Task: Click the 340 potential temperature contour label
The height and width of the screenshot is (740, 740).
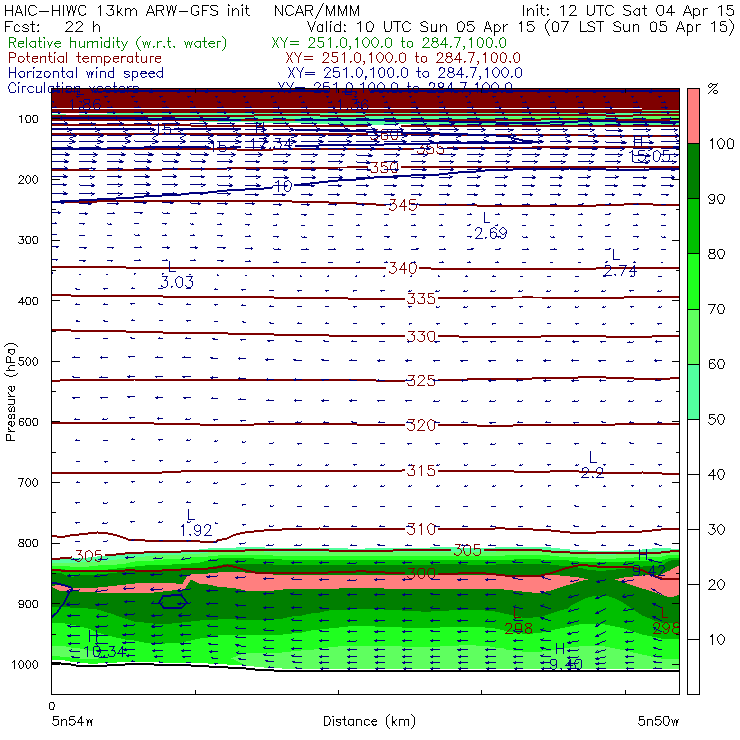Action: pos(403,268)
